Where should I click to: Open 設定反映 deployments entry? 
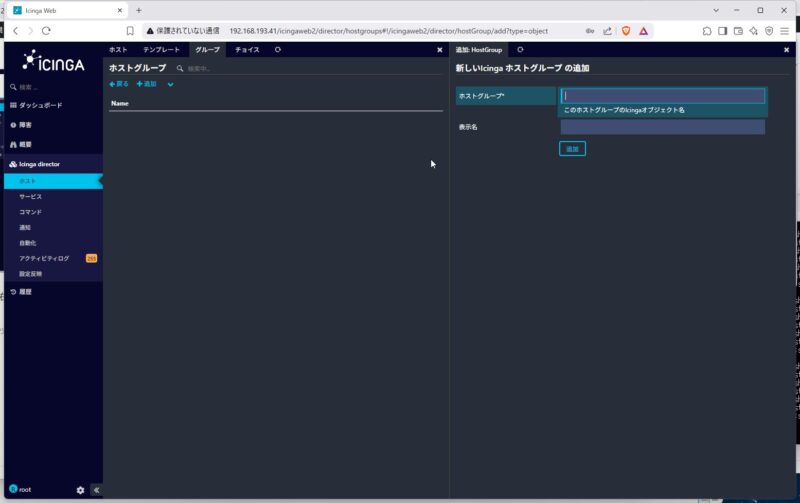(31, 274)
